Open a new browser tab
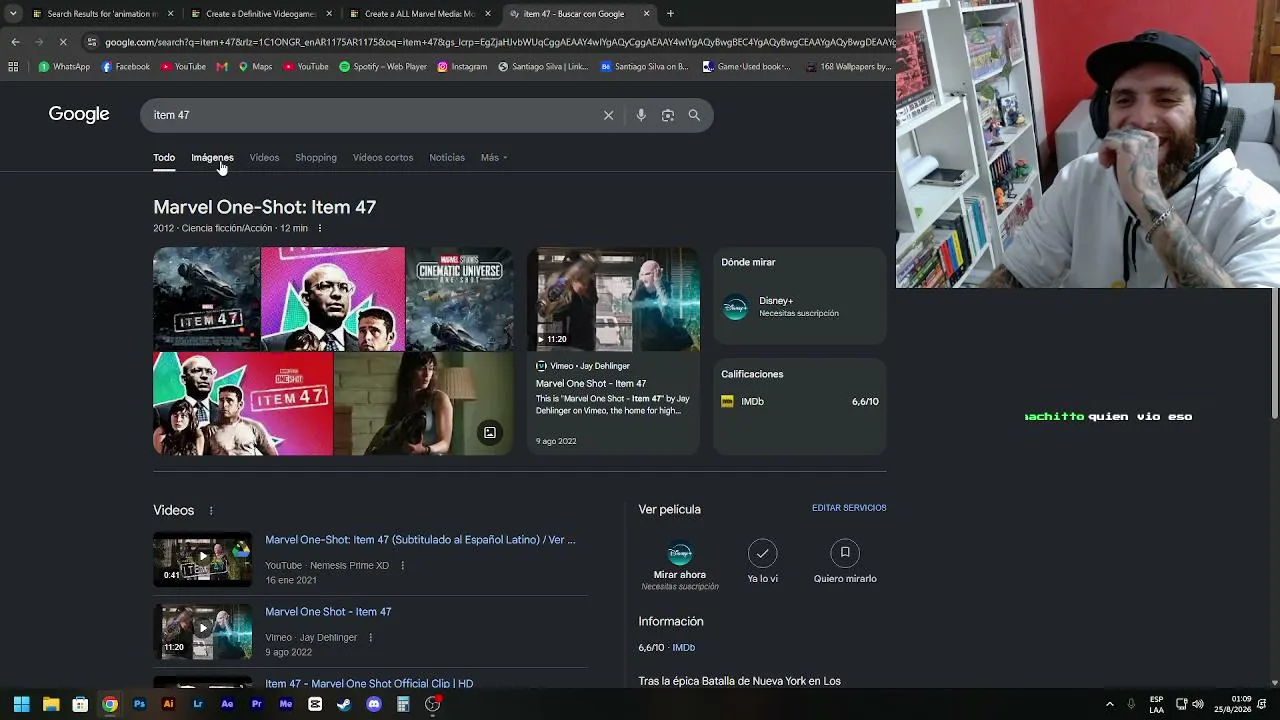Screen dimensions: 1280x720 pos(670,14)
